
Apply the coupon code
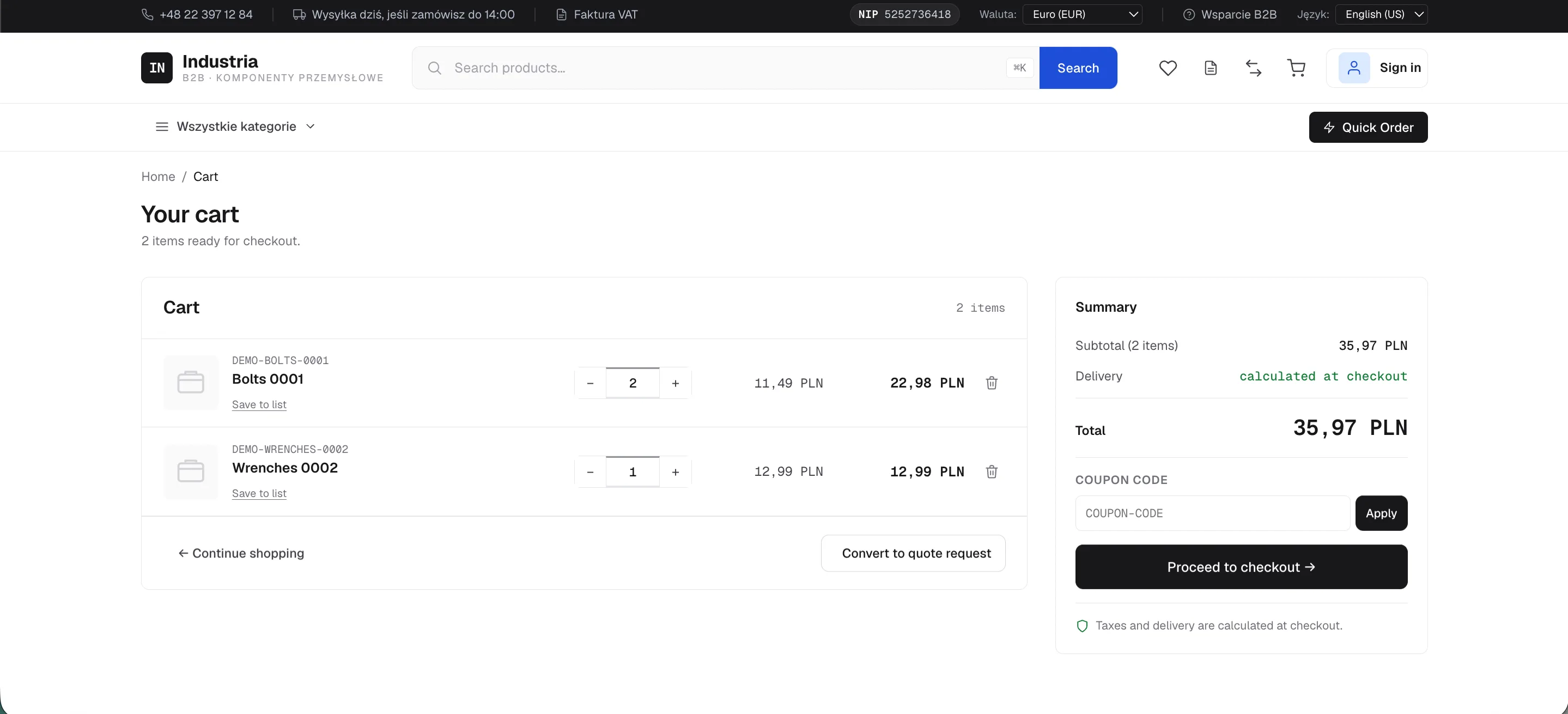[1381, 513]
